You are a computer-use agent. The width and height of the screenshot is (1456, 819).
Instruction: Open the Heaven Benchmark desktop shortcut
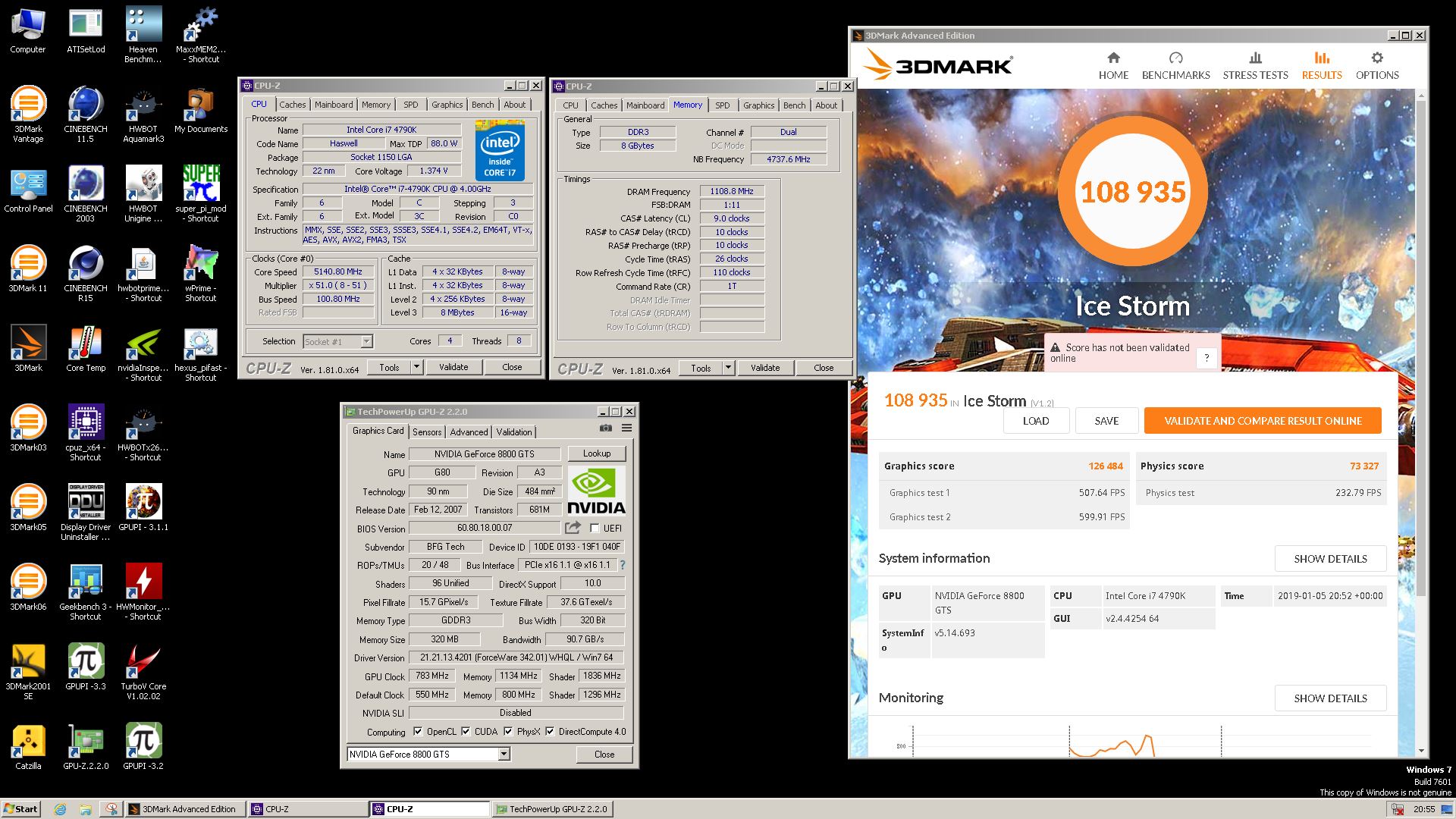coord(143,34)
